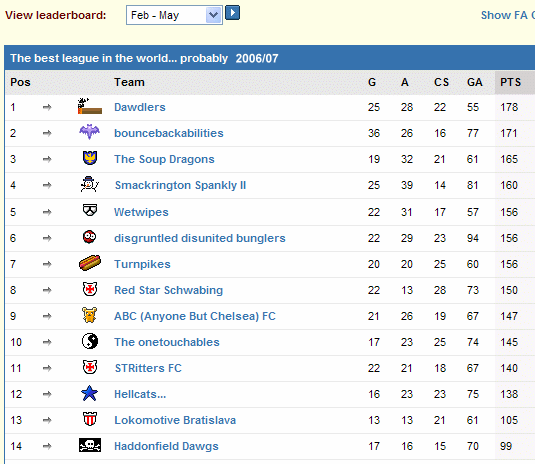Click the yin-yang icon for The onetouchables
The height and width of the screenshot is (464, 535).
90,341
